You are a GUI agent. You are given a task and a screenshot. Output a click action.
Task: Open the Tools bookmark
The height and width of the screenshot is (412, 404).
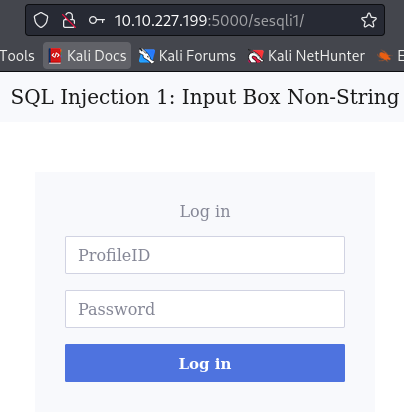tap(17, 56)
